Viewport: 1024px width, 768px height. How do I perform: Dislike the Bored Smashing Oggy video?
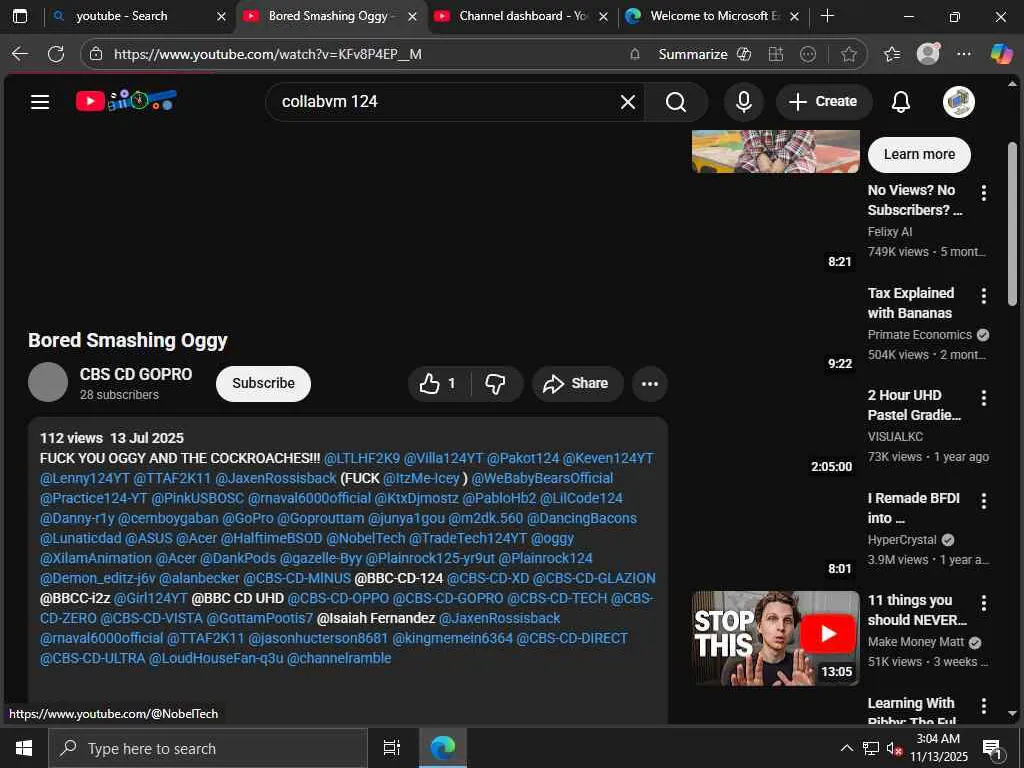[496, 383]
